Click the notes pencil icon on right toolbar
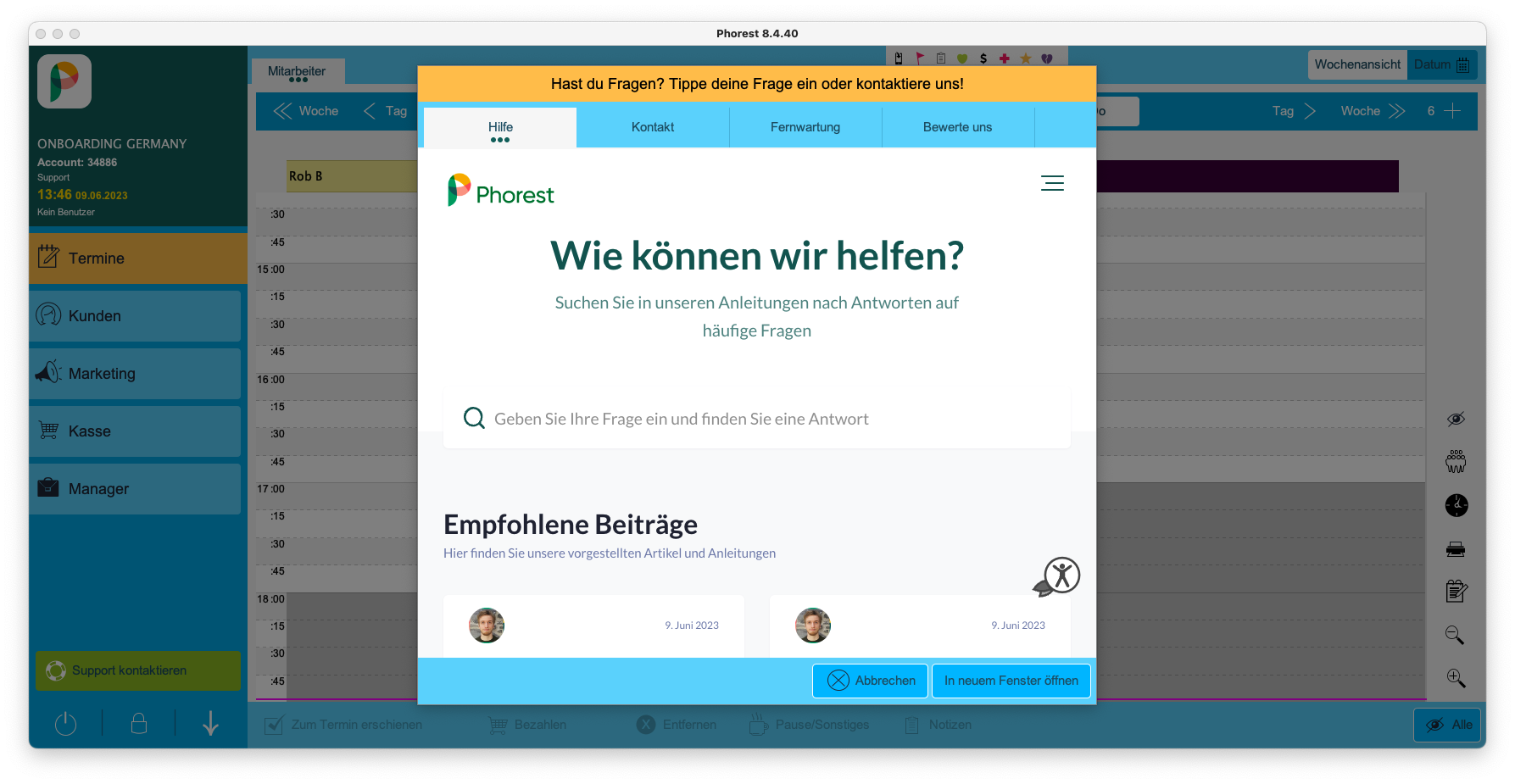This screenshot has width=1515, height=784. (x=1457, y=591)
